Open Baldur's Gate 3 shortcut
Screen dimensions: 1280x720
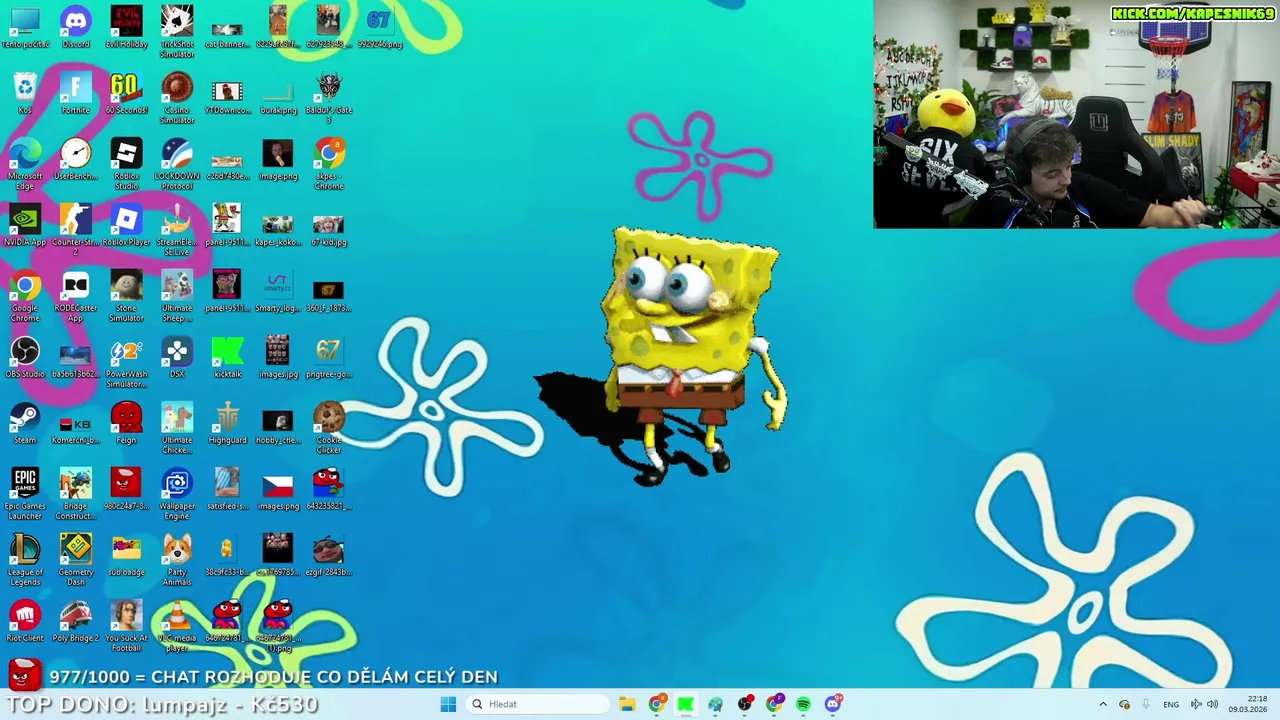coord(329,97)
